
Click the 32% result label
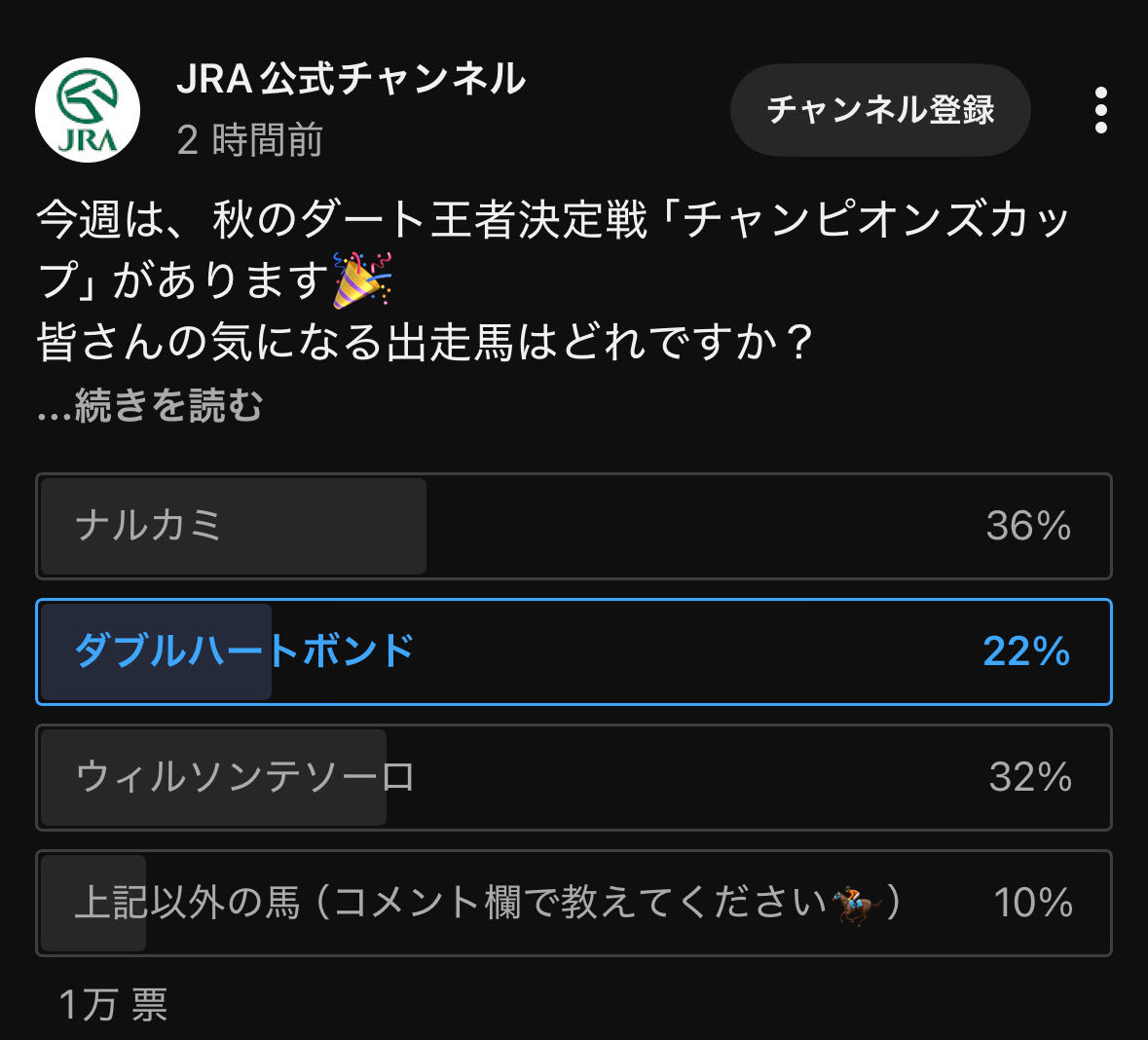1030,777
